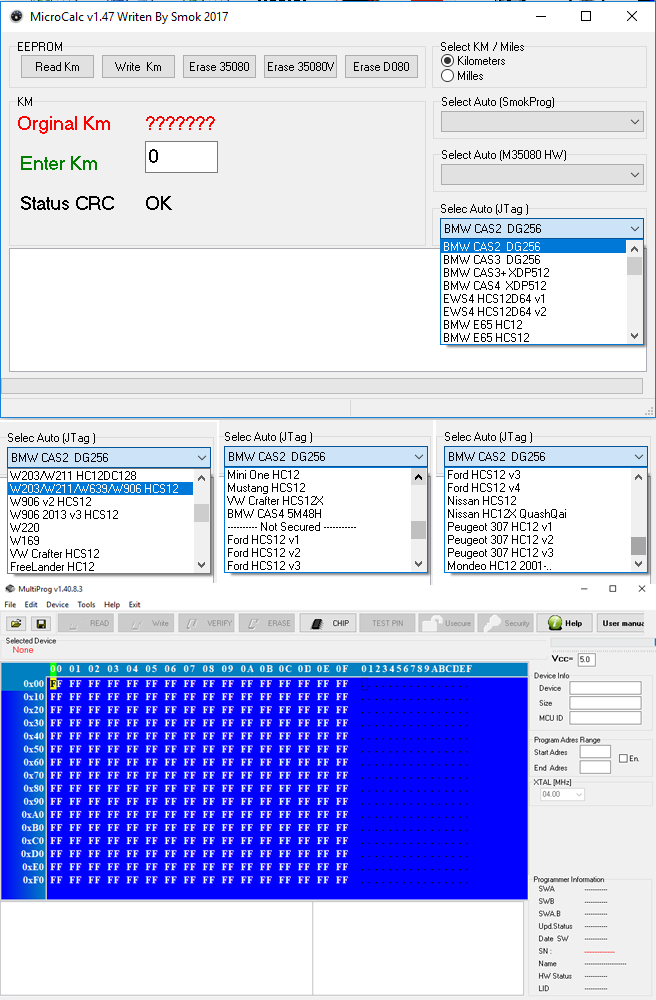Select the Kilometers radio button

[x=448, y=61]
